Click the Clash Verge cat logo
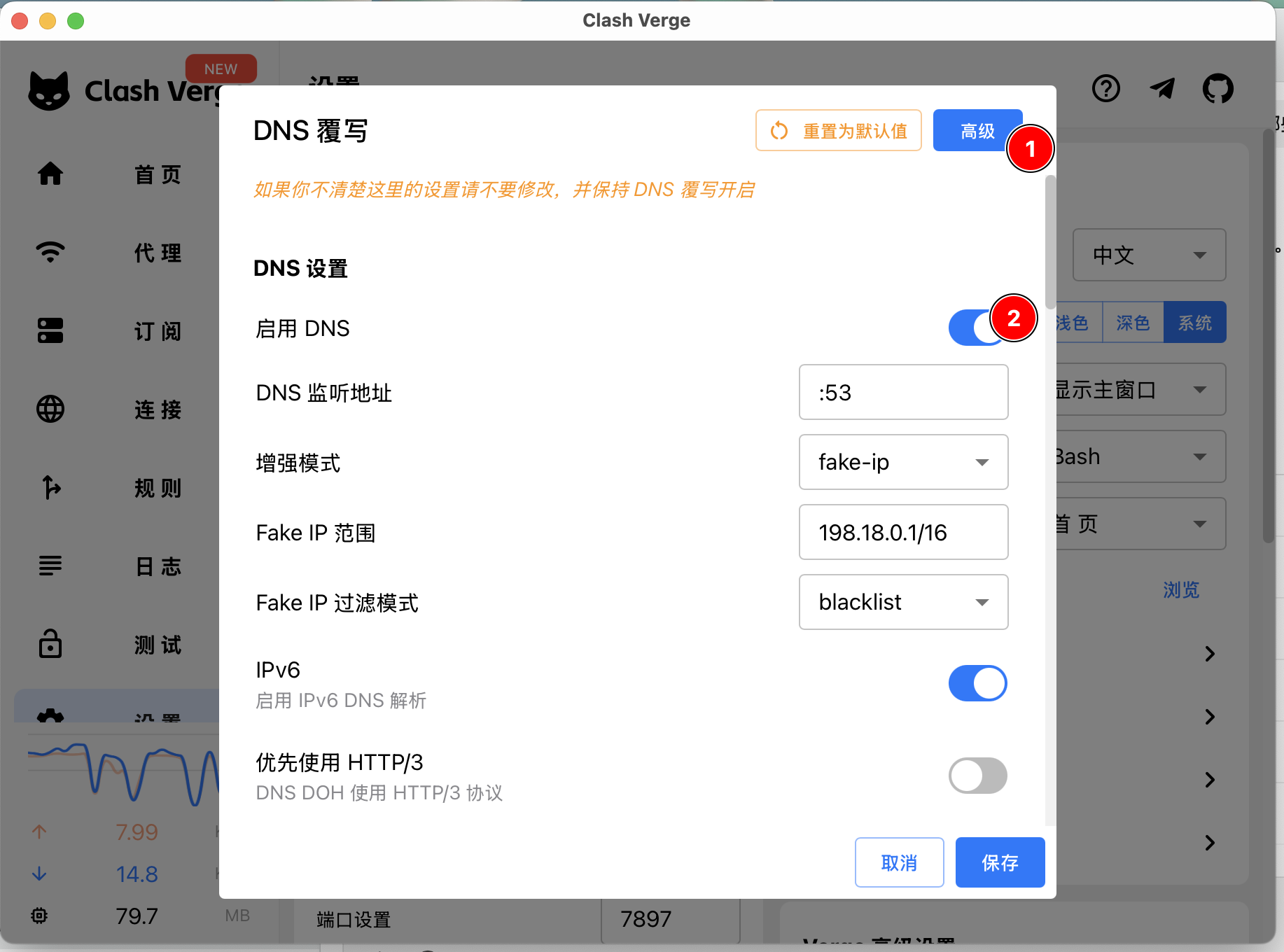1284x952 pixels. [x=49, y=91]
